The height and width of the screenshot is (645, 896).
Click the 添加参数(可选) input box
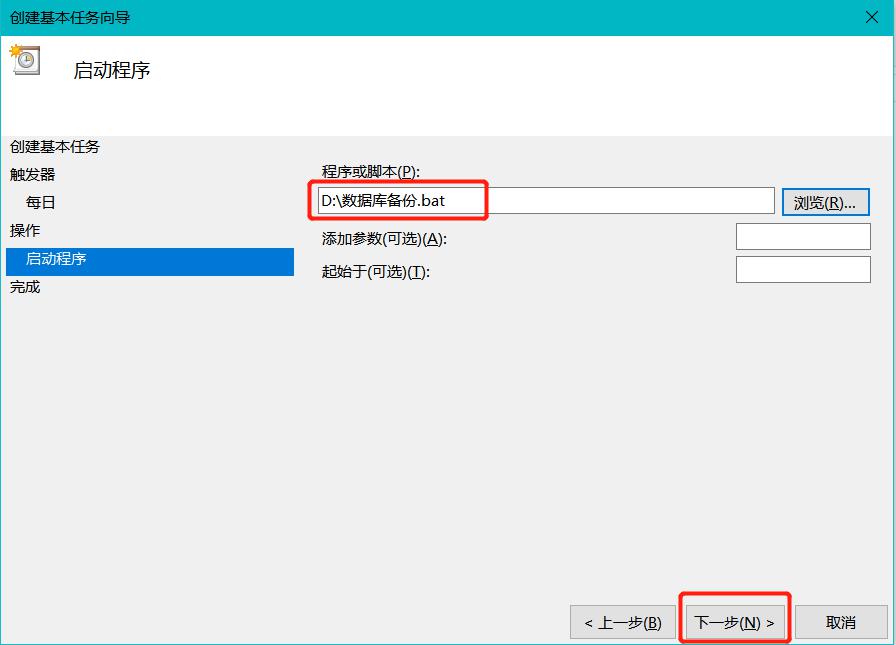coord(803,237)
